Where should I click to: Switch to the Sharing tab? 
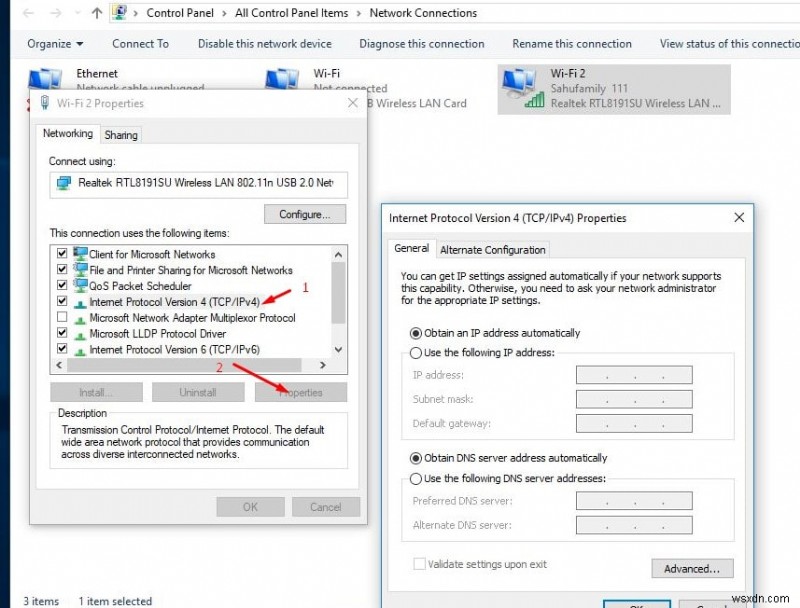coord(120,134)
